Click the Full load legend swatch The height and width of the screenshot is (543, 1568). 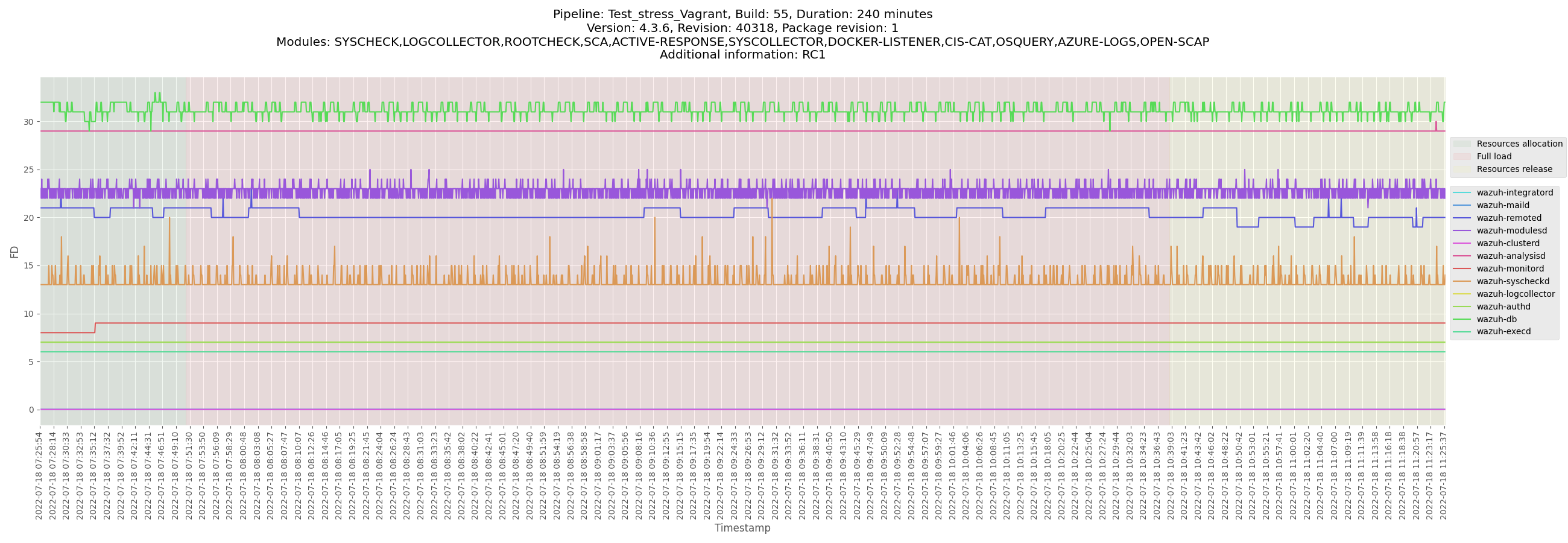(x=1461, y=157)
